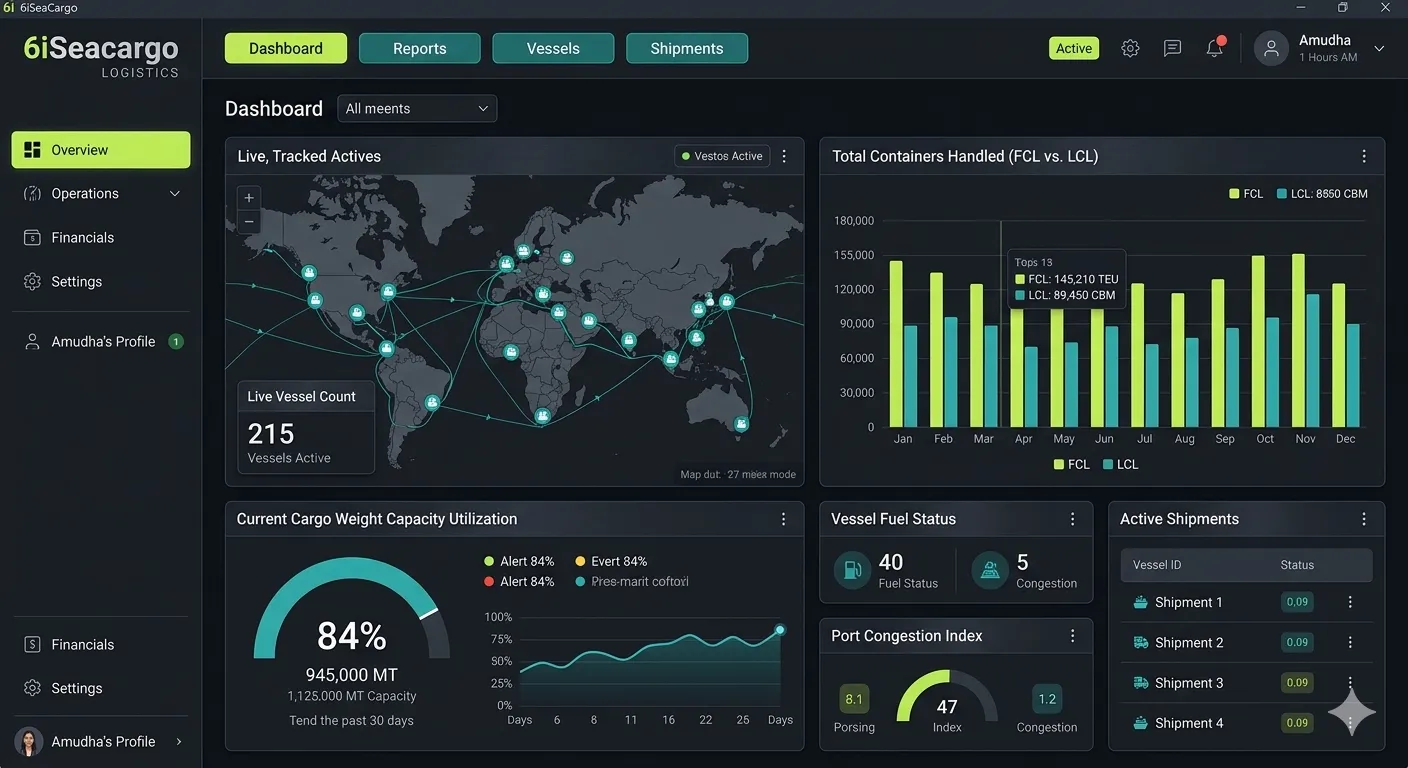Select the Shipment 3 row

(x=1246, y=683)
